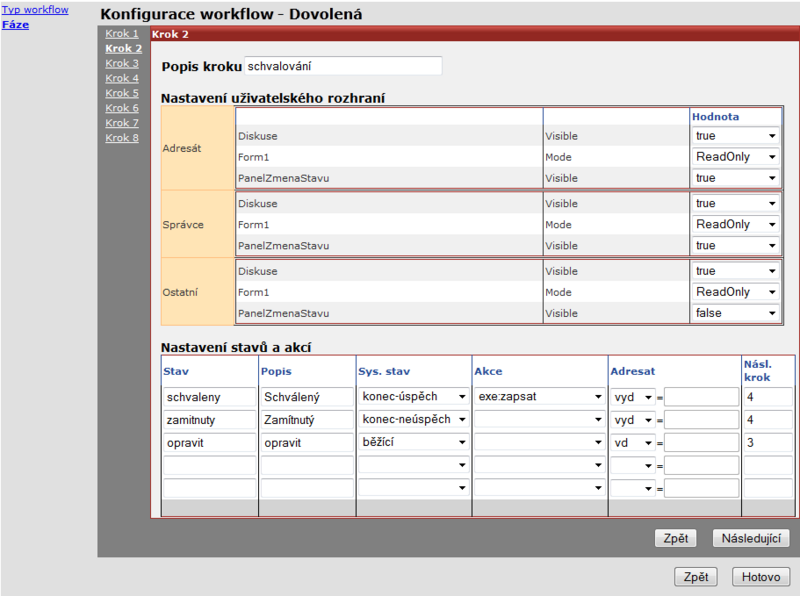Click the Stav field containing zamitnuty
Image resolution: width=800 pixels, height=596 pixels.
pyautogui.click(x=209, y=420)
